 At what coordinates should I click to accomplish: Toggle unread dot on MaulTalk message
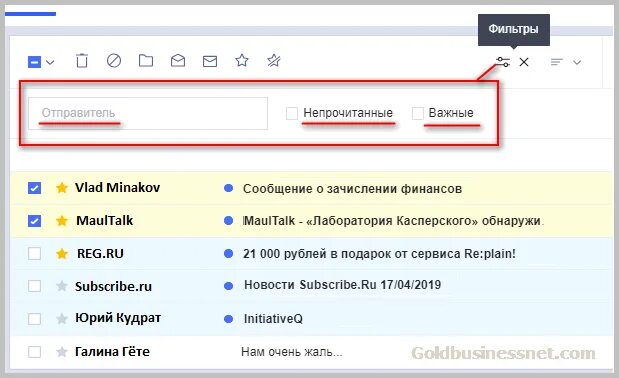228,221
